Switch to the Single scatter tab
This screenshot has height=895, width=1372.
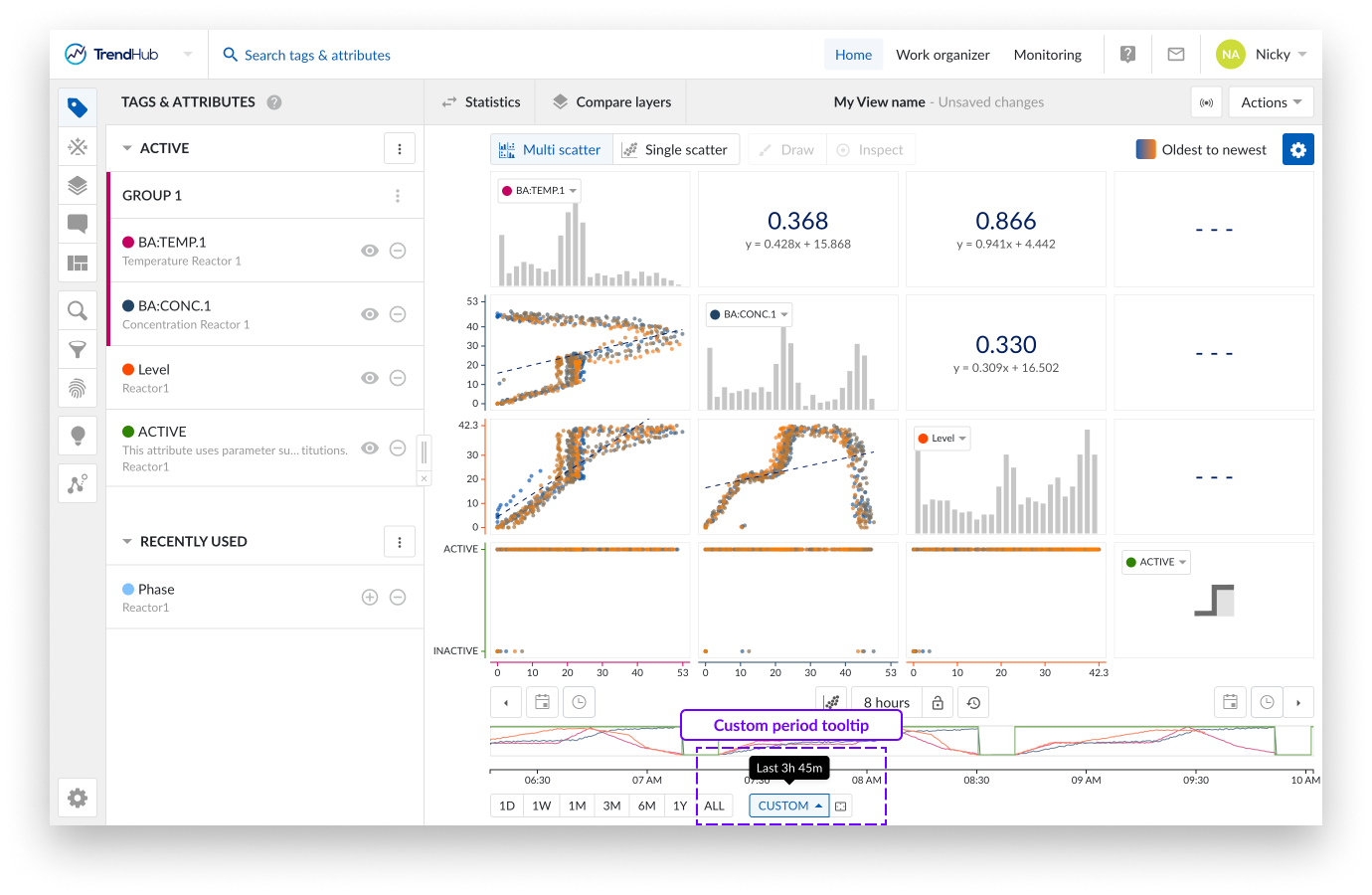tap(675, 150)
